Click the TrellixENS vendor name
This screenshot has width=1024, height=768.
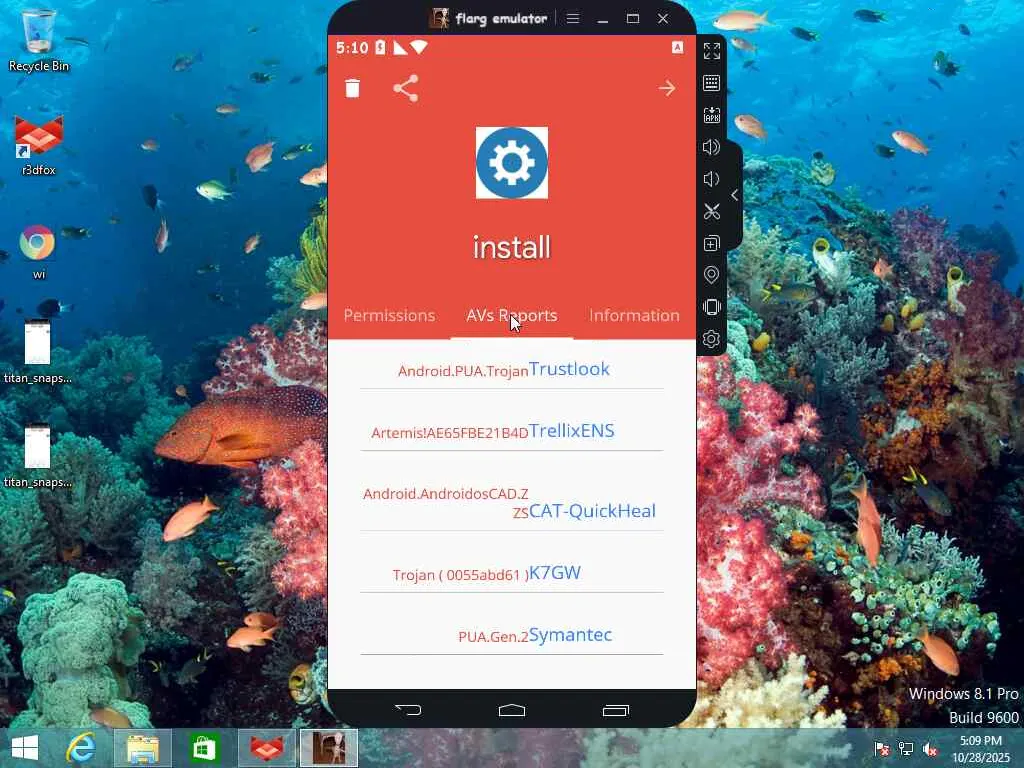click(x=571, y=430)
